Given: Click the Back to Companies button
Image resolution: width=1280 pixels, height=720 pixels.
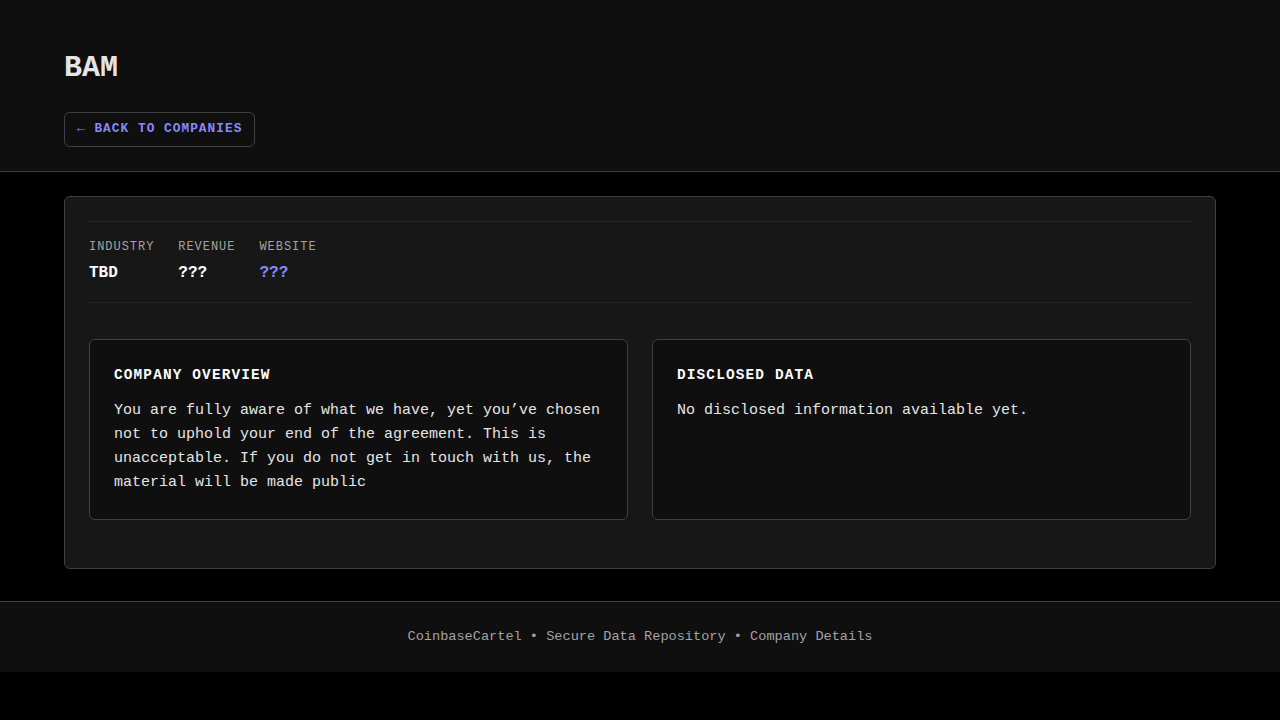Looking at the screenshot, I should pos(159,129).
